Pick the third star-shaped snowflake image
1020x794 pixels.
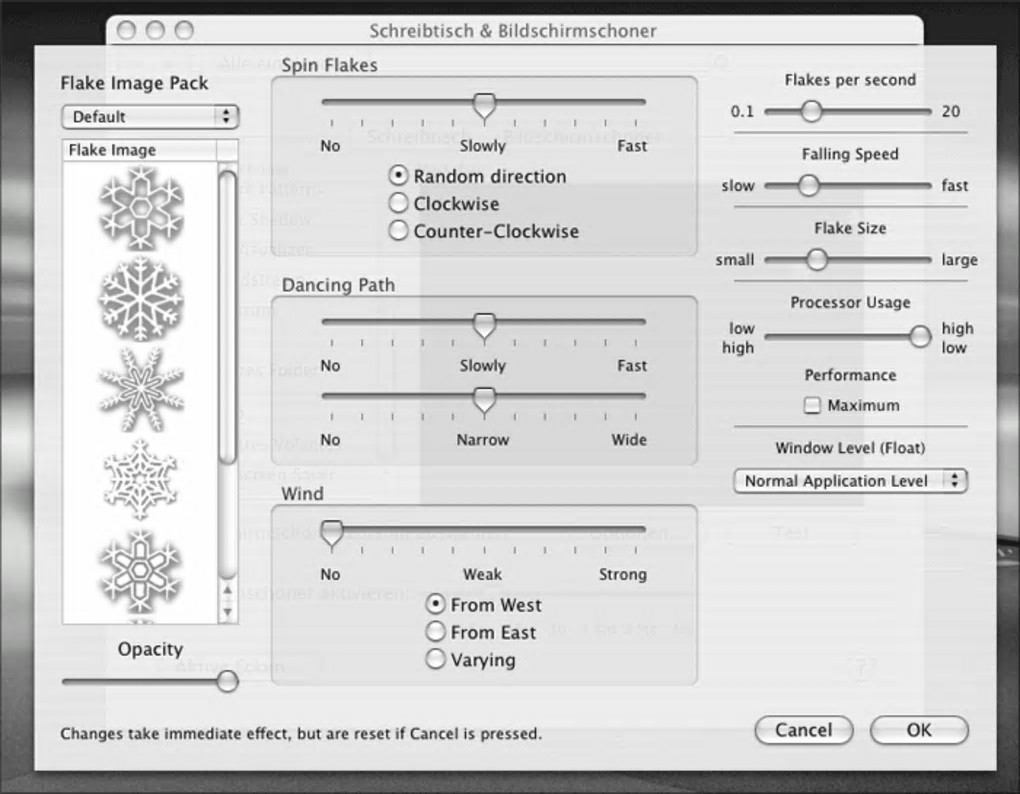click(141, 389)
